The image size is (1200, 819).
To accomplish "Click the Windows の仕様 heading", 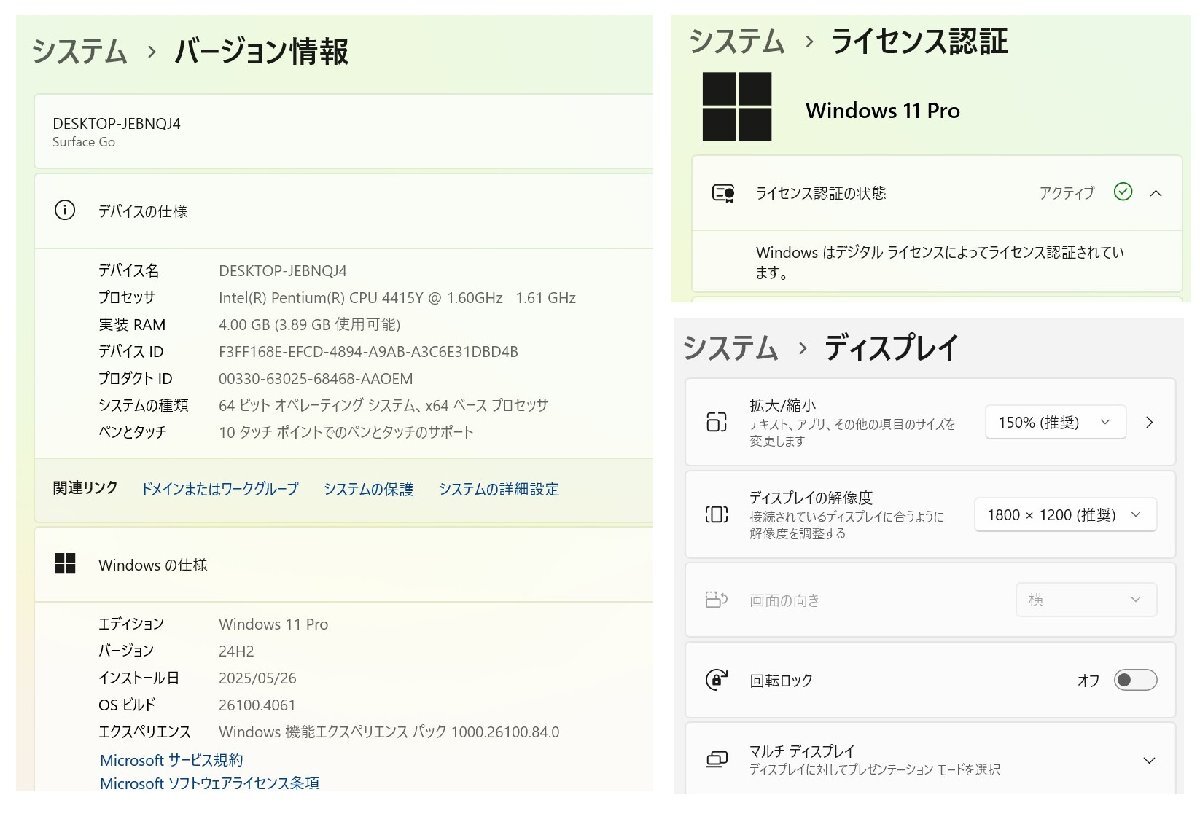I will (x=153, y=565).
